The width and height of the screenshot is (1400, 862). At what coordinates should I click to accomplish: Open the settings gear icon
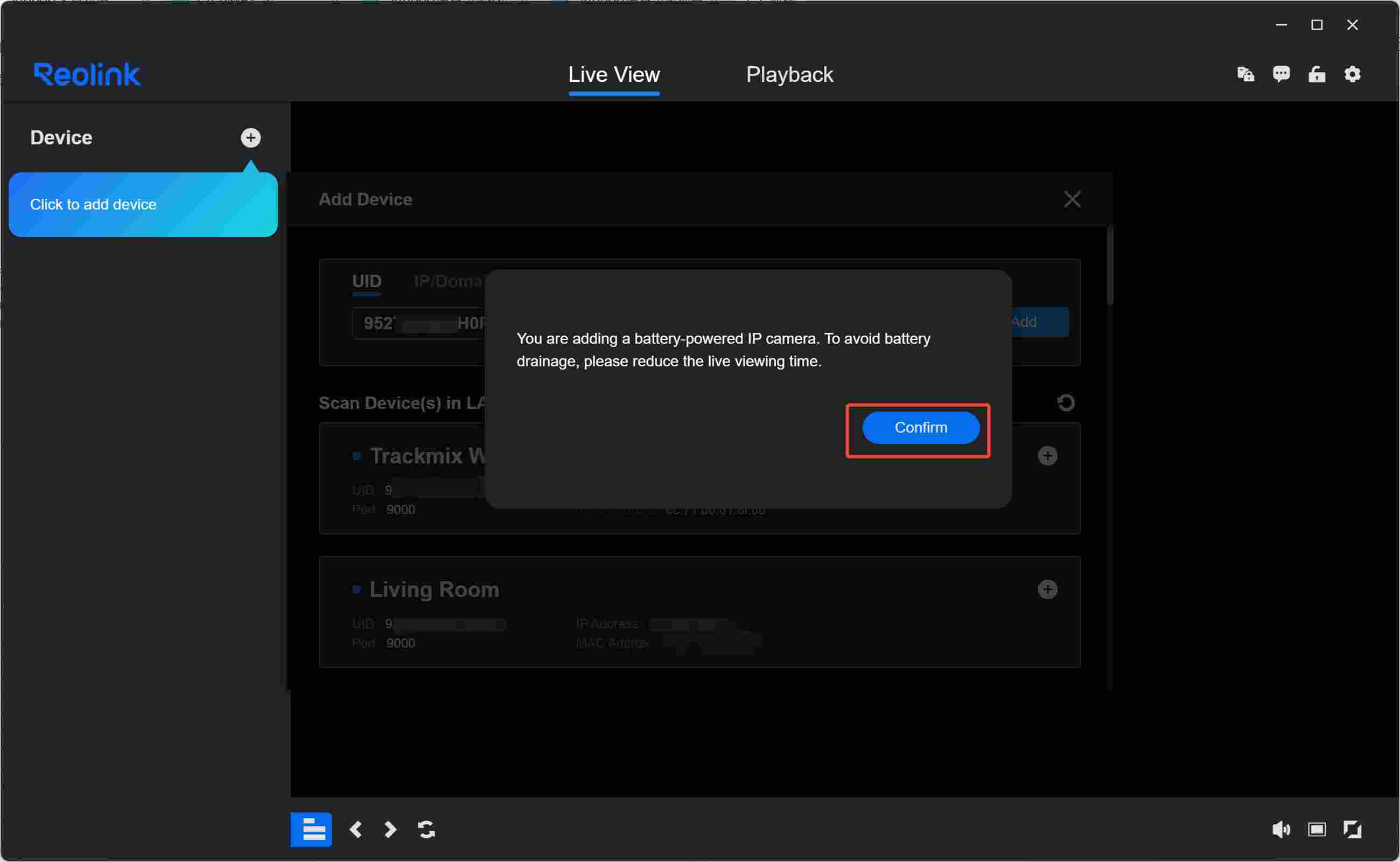point(1352,74)
